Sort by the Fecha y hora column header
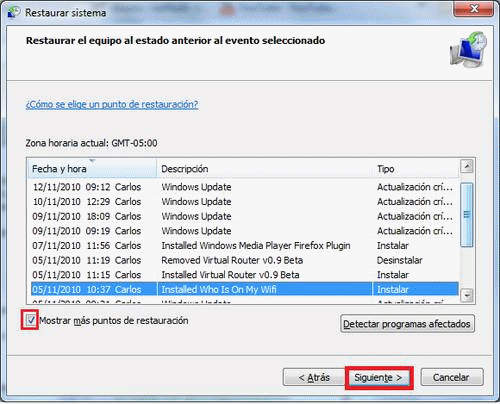Image resolution: width=500 pixels, height=404 pixels. 92,169
